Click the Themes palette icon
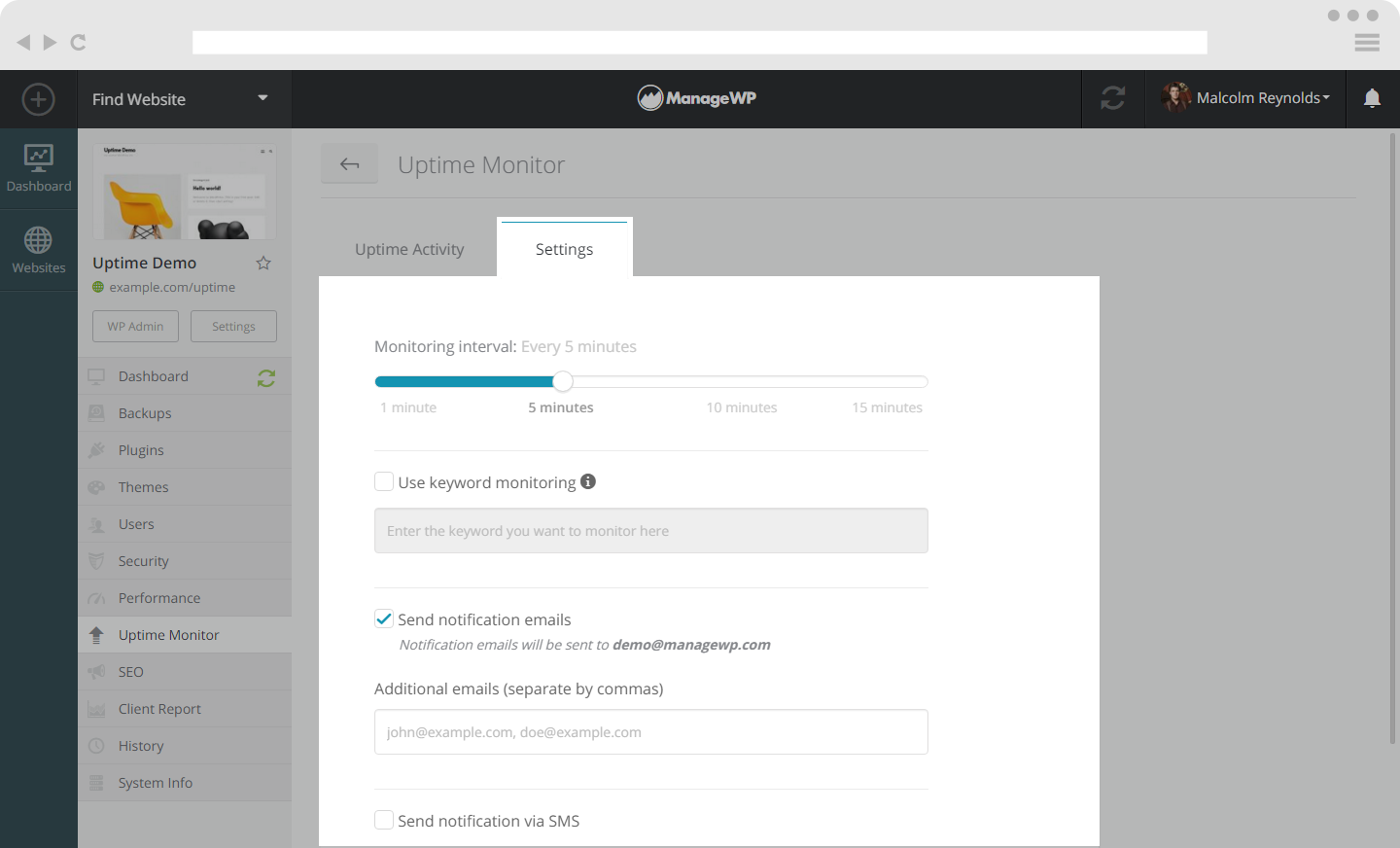This screenshot has width=1400, height=848. [96, 487]
